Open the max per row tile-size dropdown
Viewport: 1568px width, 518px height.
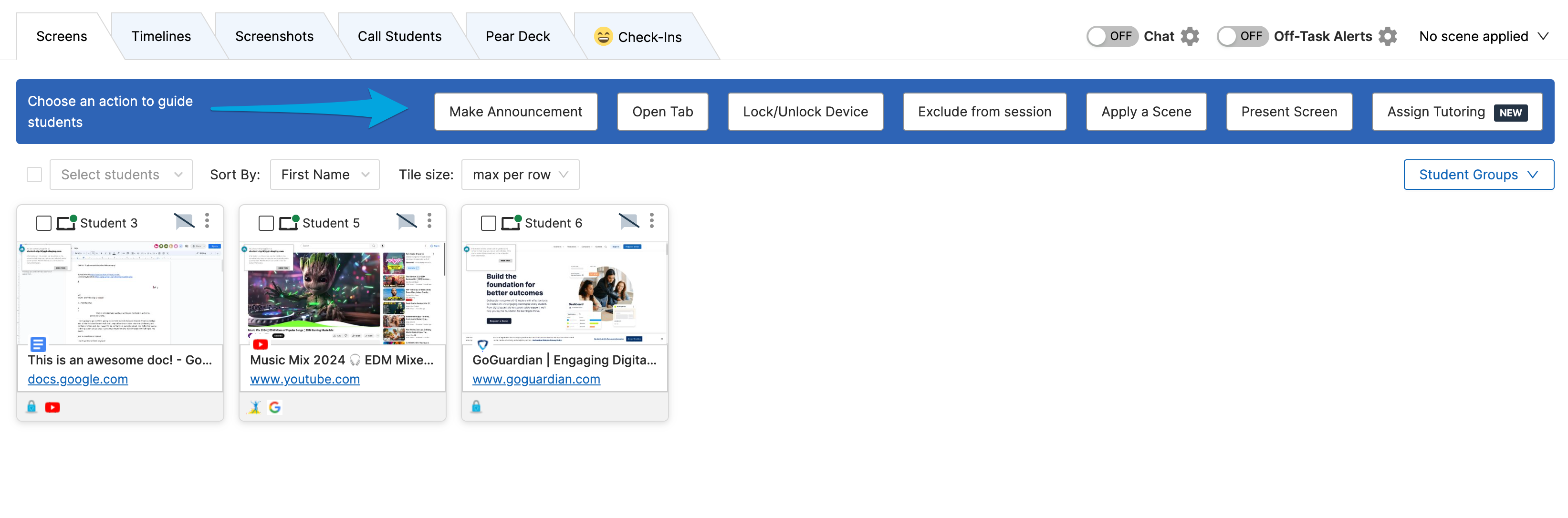tap(520, 175)
